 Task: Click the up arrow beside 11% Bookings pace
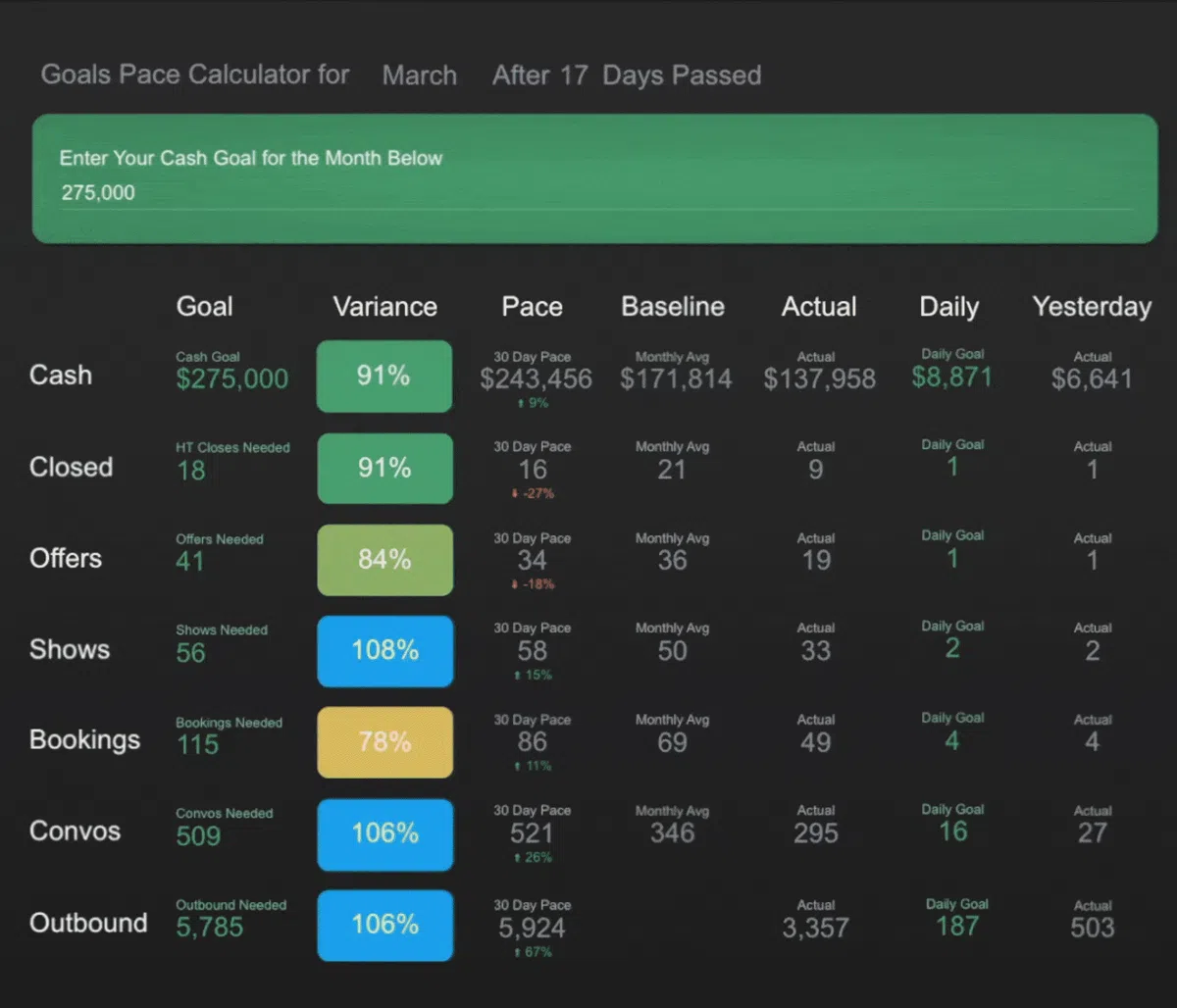[517, 766]
